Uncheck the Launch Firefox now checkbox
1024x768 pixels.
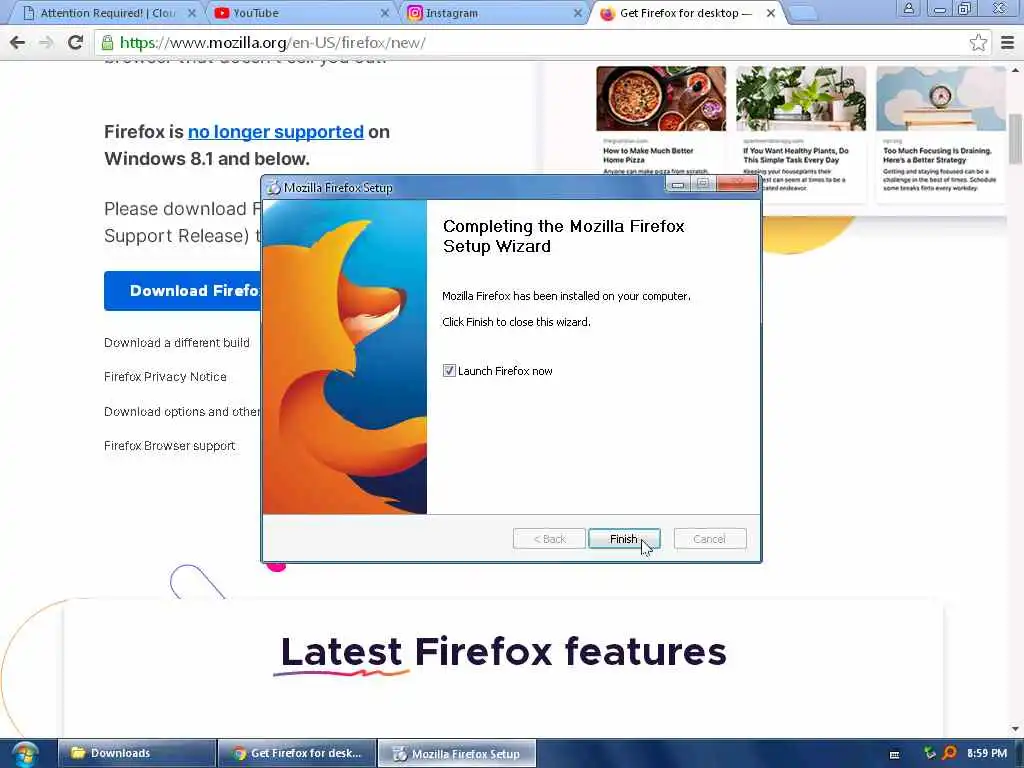[449, 371]
